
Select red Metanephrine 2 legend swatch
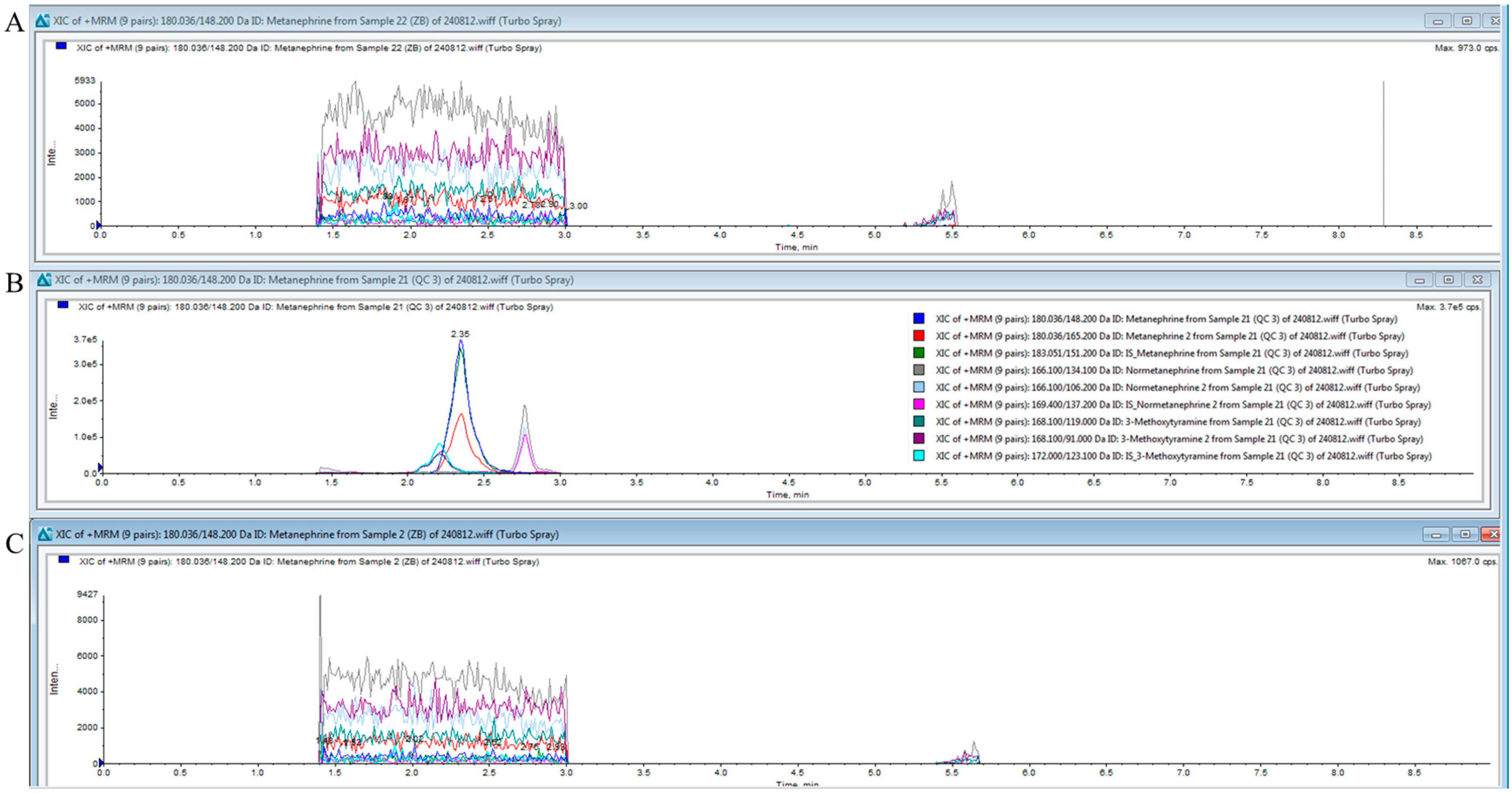point(919,336)
